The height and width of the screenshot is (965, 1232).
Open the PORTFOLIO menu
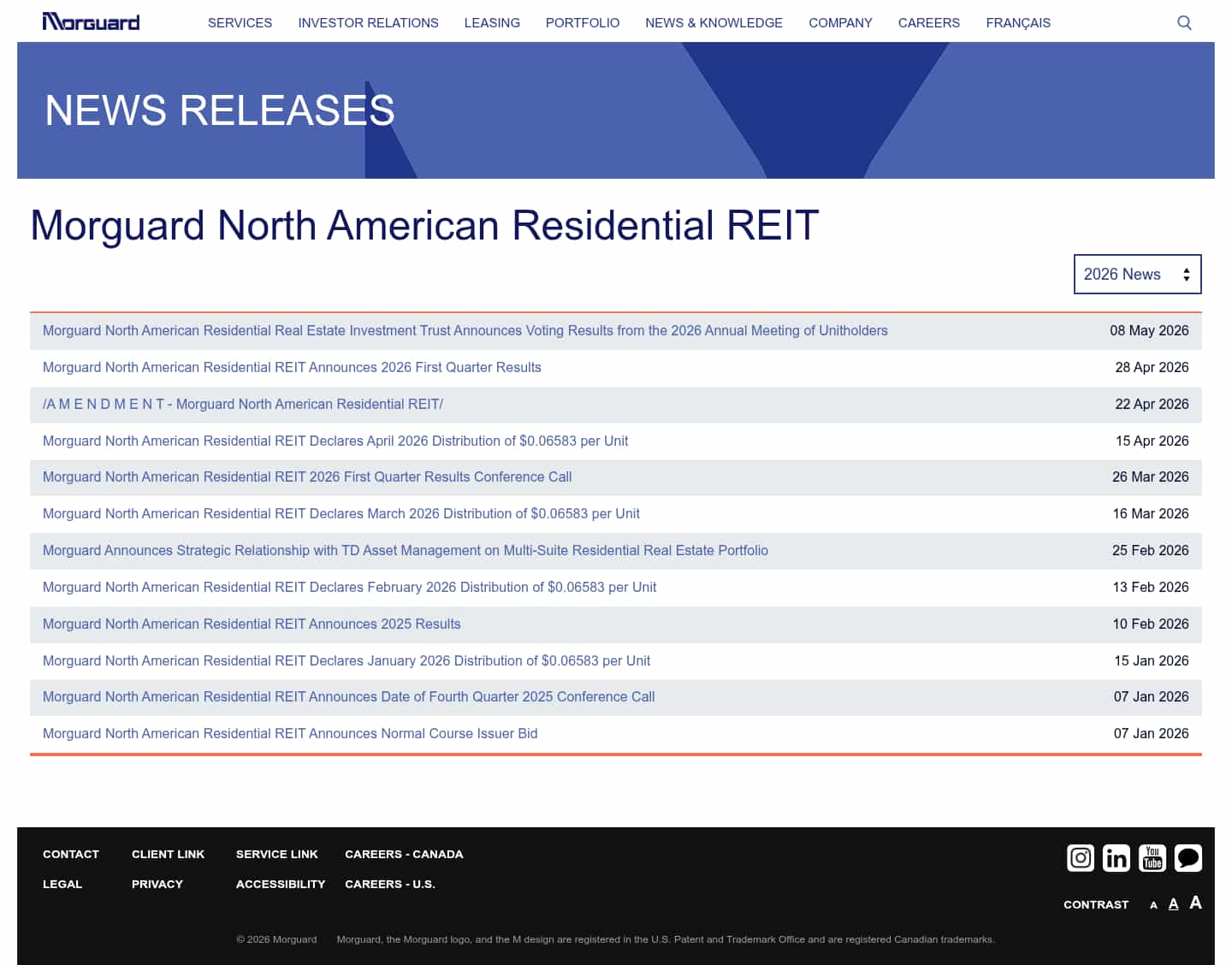583,23
